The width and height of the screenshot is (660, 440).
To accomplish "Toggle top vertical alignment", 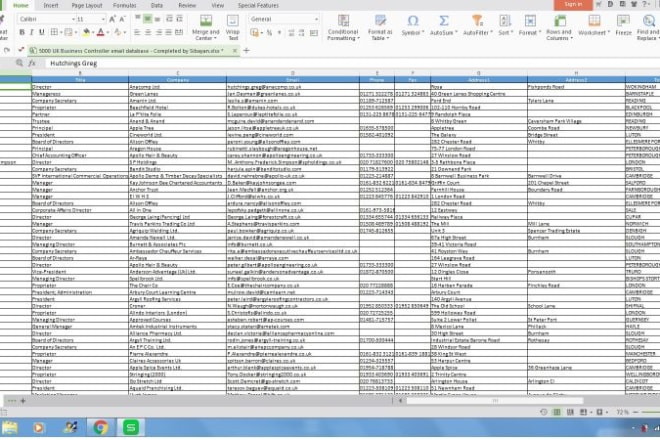I will point(138,19).
